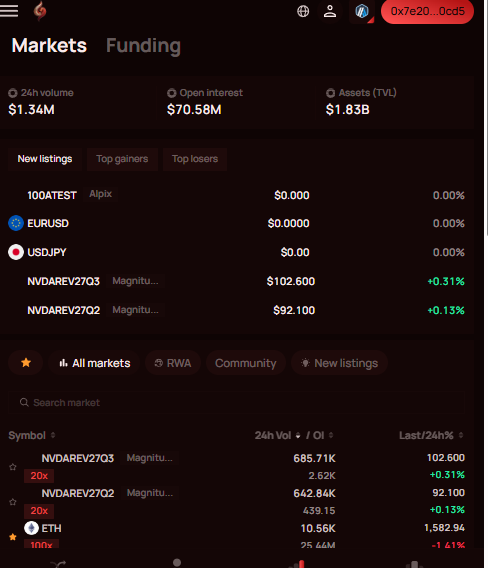Favorite the NVDAREV27Q3 market star
Viewport: 488px width, 568px height.
13,467
